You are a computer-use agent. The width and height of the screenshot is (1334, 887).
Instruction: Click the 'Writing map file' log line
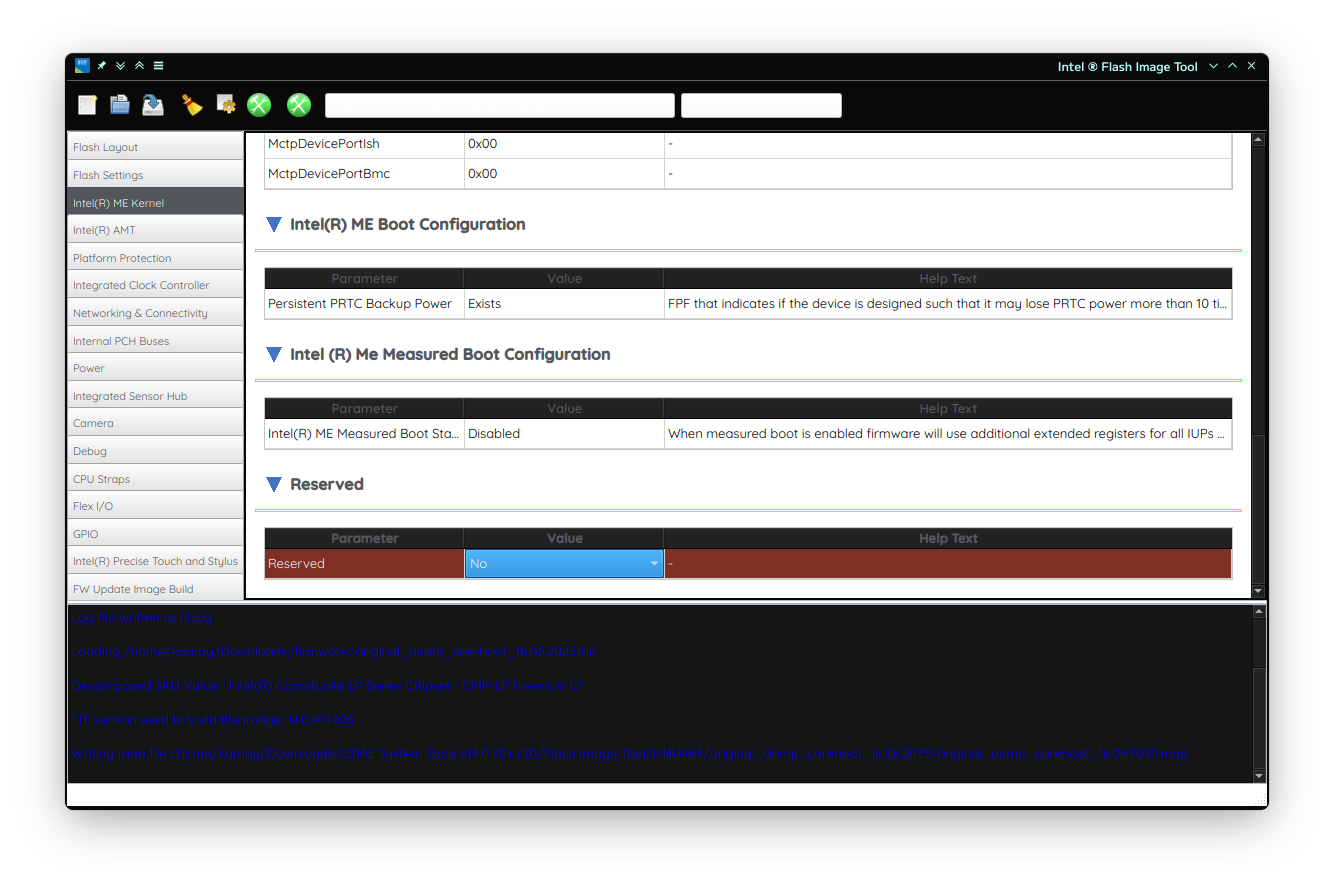pos(630,754)
